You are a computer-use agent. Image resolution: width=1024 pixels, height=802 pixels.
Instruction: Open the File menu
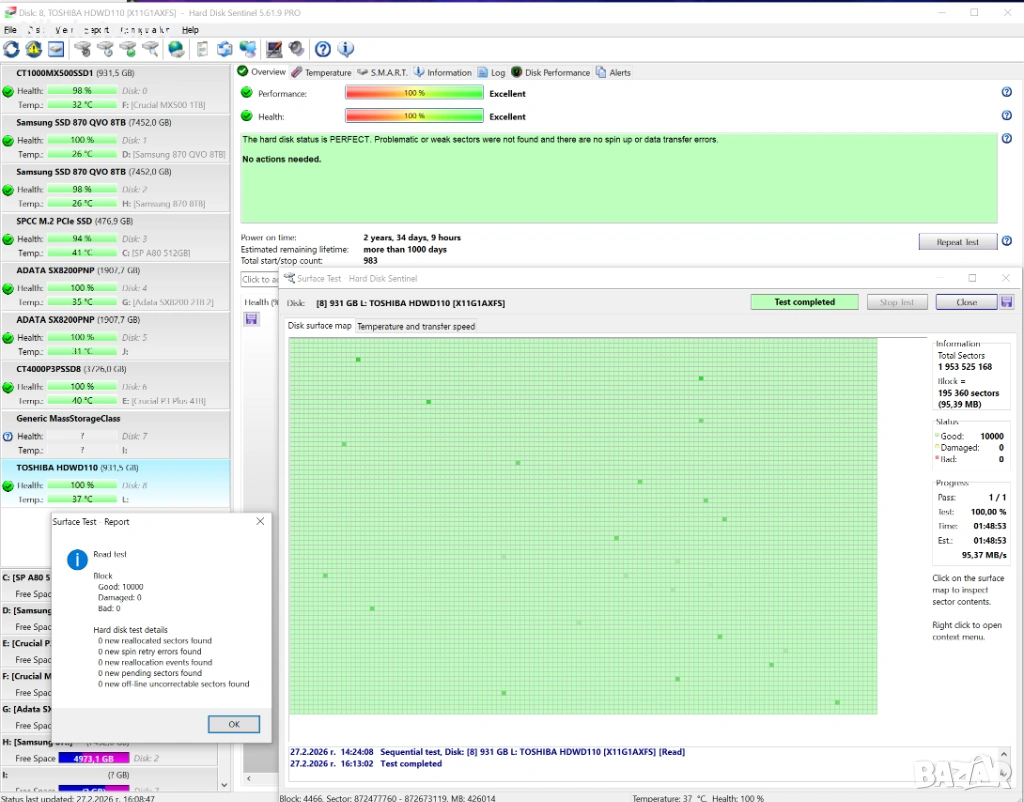pyautogui.click(x=11, y=30)
